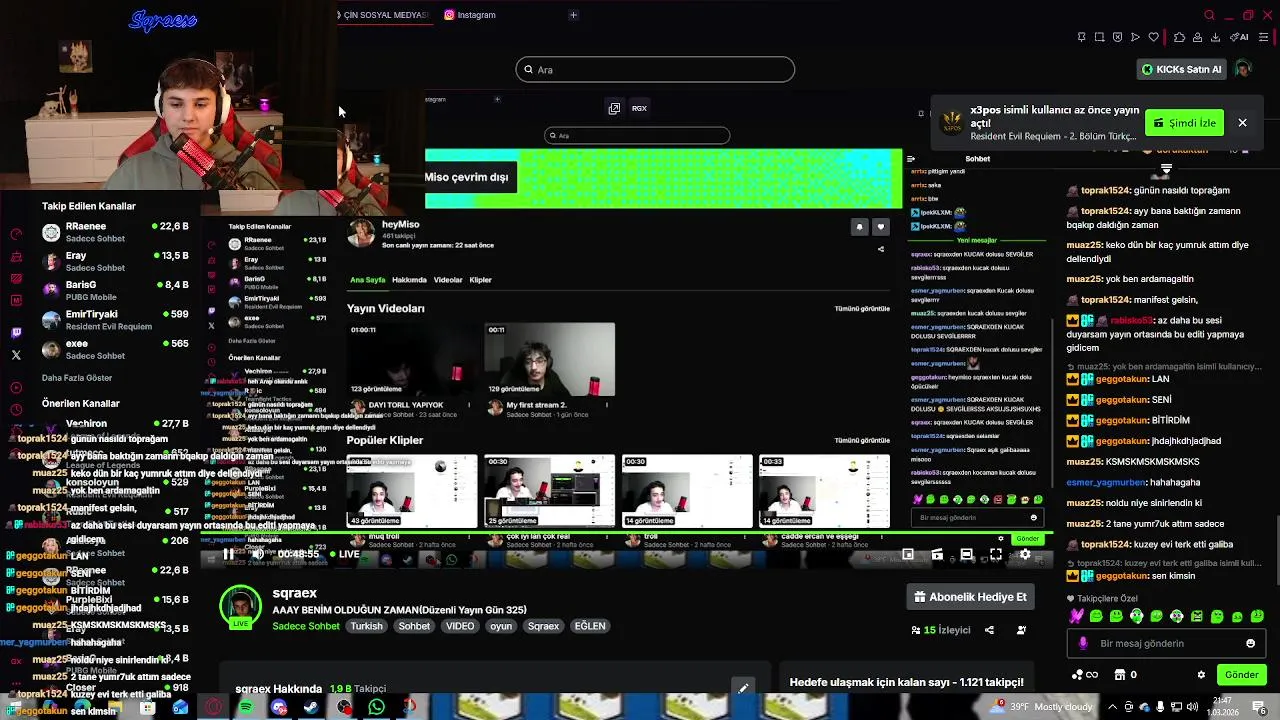Open Twitch icon in left browser sidebar
The image size is (1280, 720).
tap(16, 333)
